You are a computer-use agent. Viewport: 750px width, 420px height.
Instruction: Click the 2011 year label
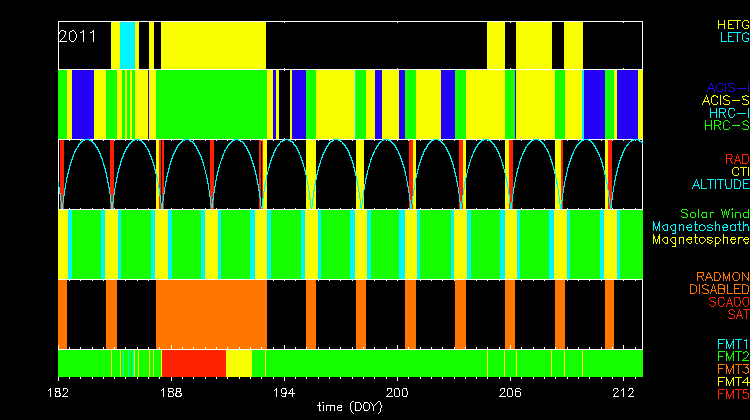pos(77,36)
